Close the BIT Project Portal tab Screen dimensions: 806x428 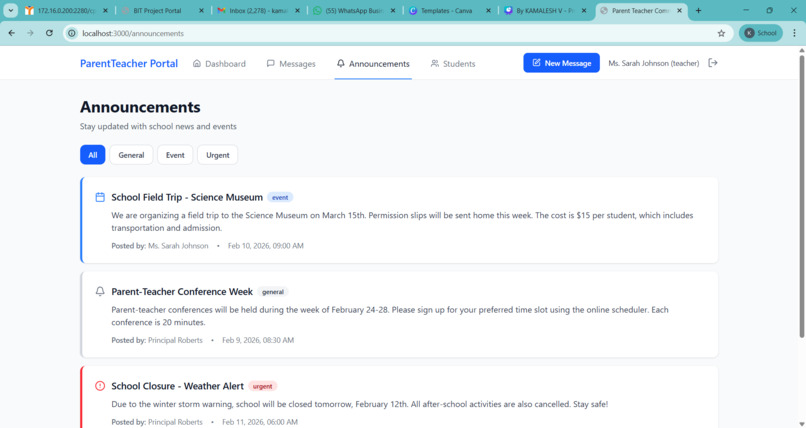pos(202,10)
